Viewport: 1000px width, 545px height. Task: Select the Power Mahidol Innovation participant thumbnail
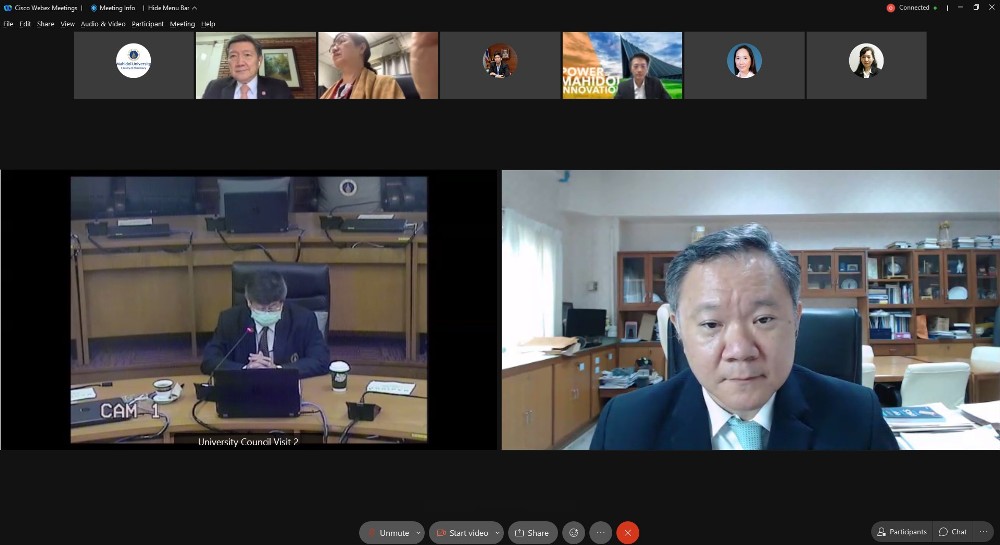click(x=622, y=65)
